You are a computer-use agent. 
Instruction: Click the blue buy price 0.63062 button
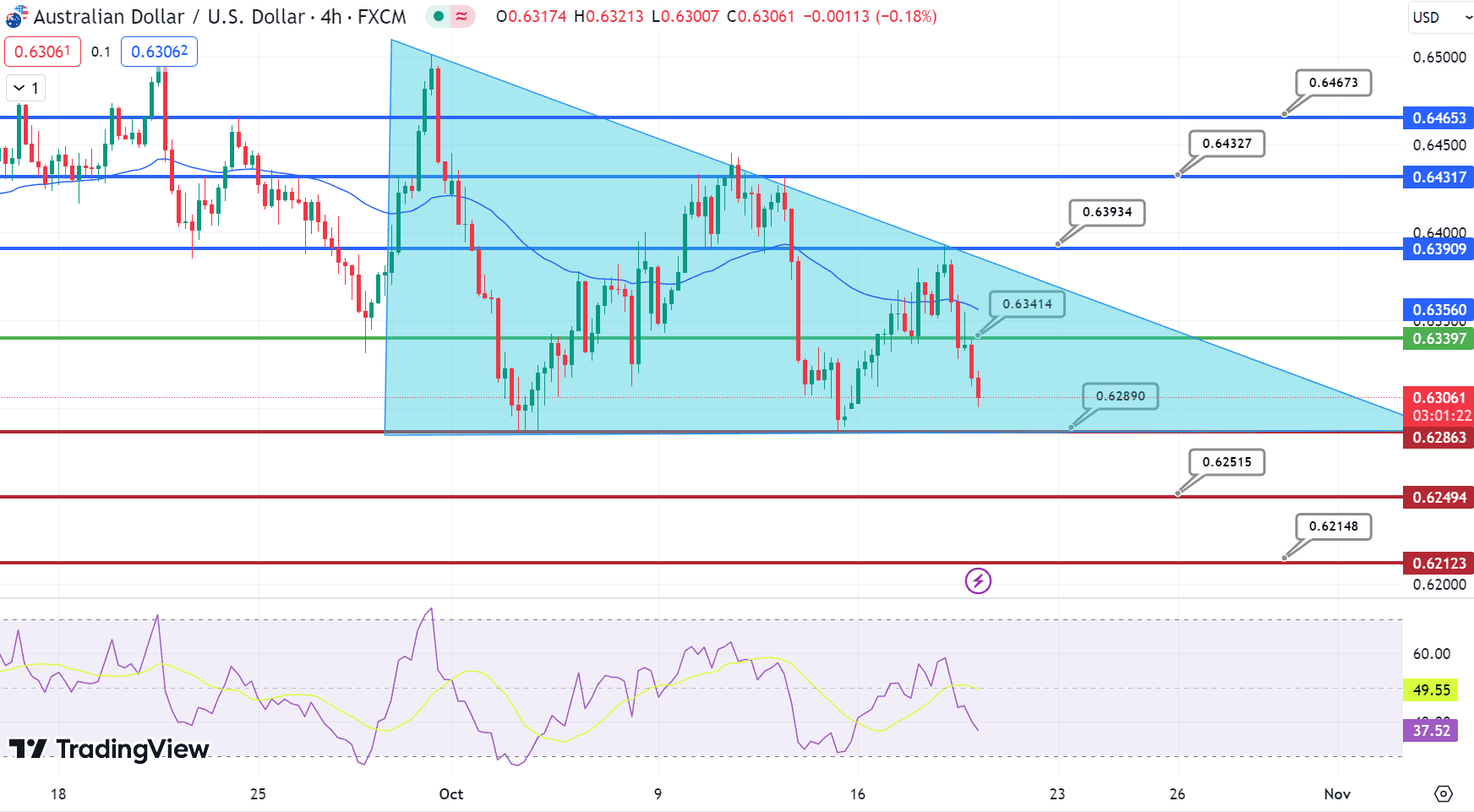point(159,52)
